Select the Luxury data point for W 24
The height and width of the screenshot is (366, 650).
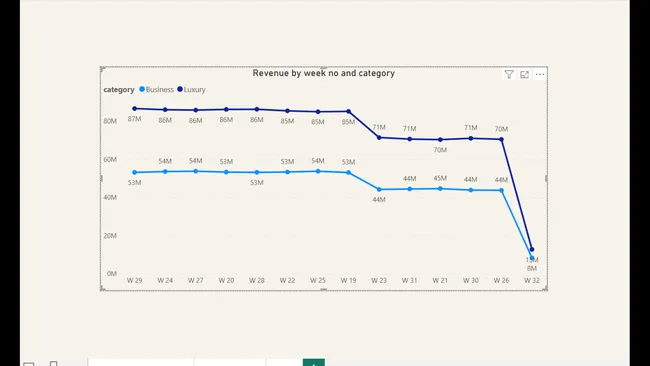(165, 110)
